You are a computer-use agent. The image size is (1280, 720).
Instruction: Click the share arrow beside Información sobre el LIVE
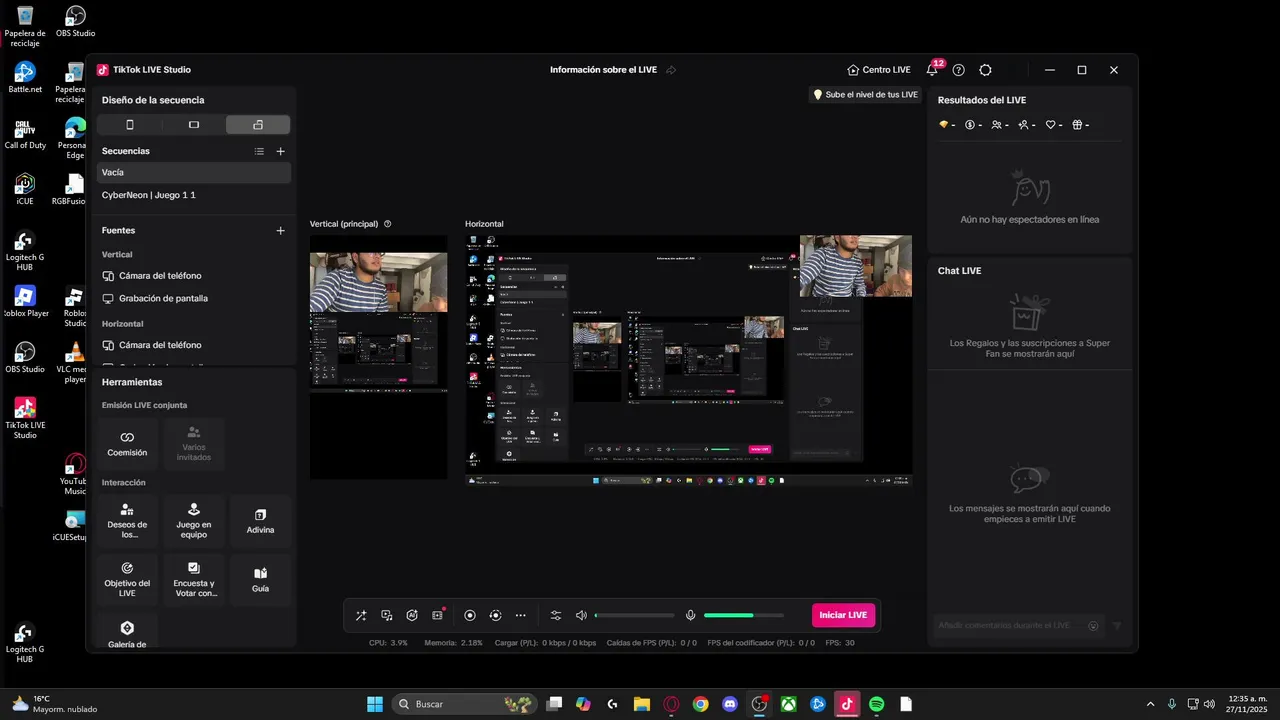point(671,70)
